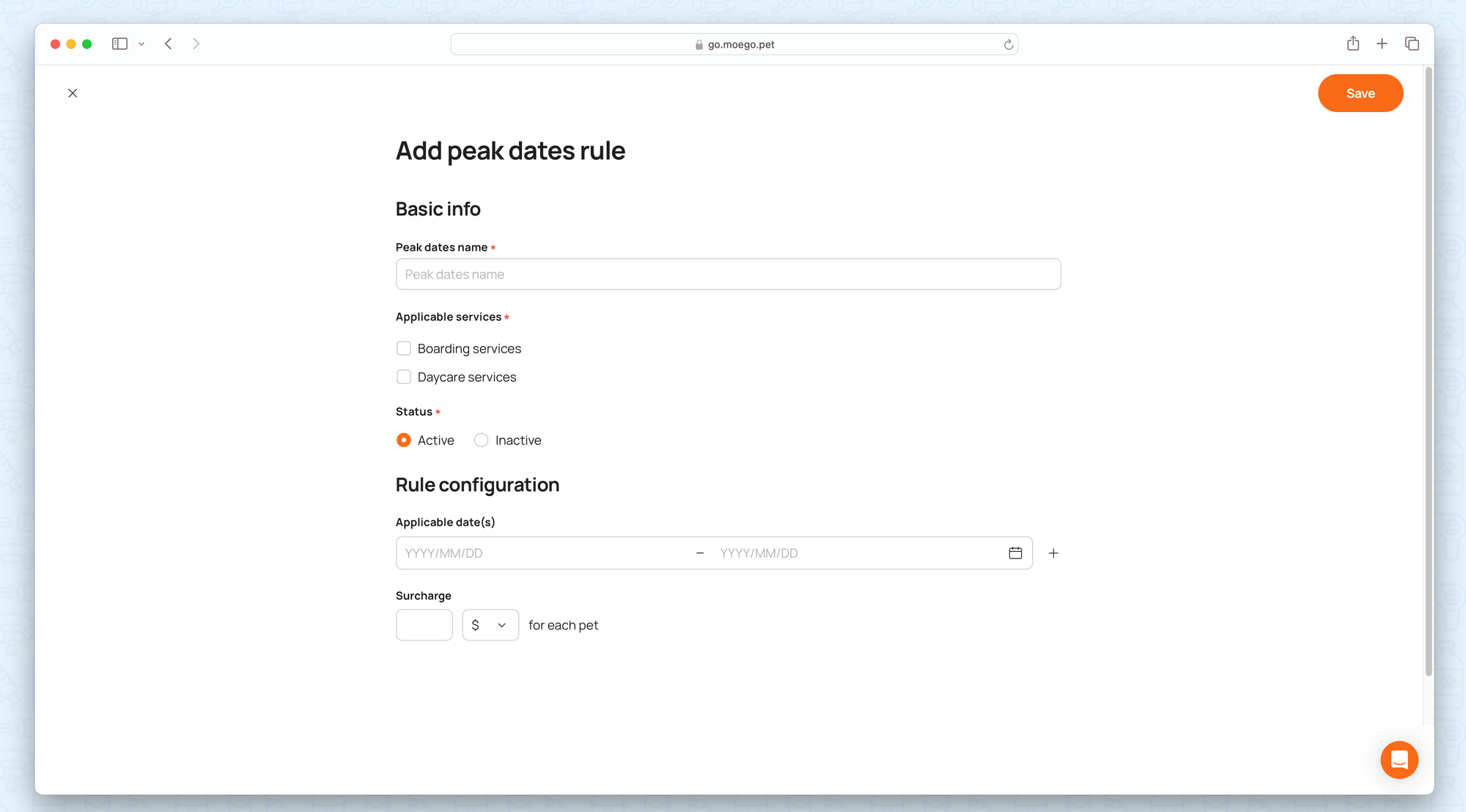Close the Add peak dates rule form
1466x812 pixels.
(73, 93)
